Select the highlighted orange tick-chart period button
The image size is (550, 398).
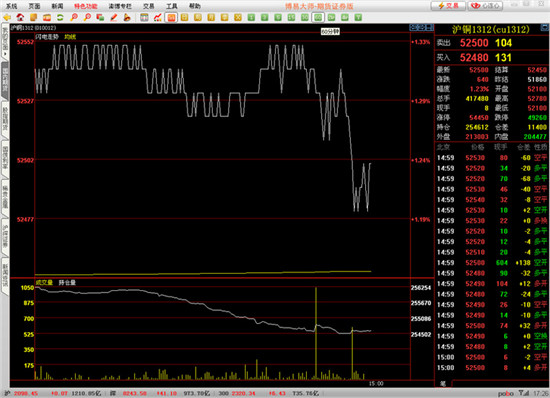point(171,18)
